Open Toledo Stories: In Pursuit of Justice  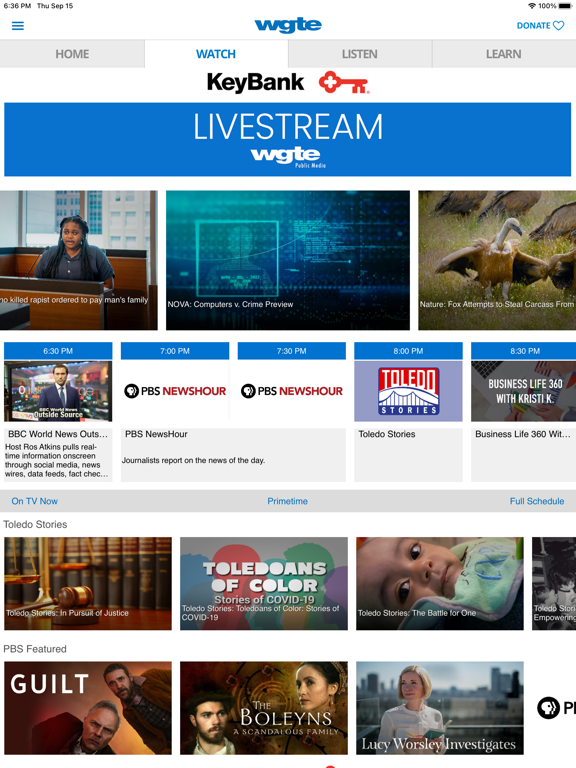pos(88,583)
